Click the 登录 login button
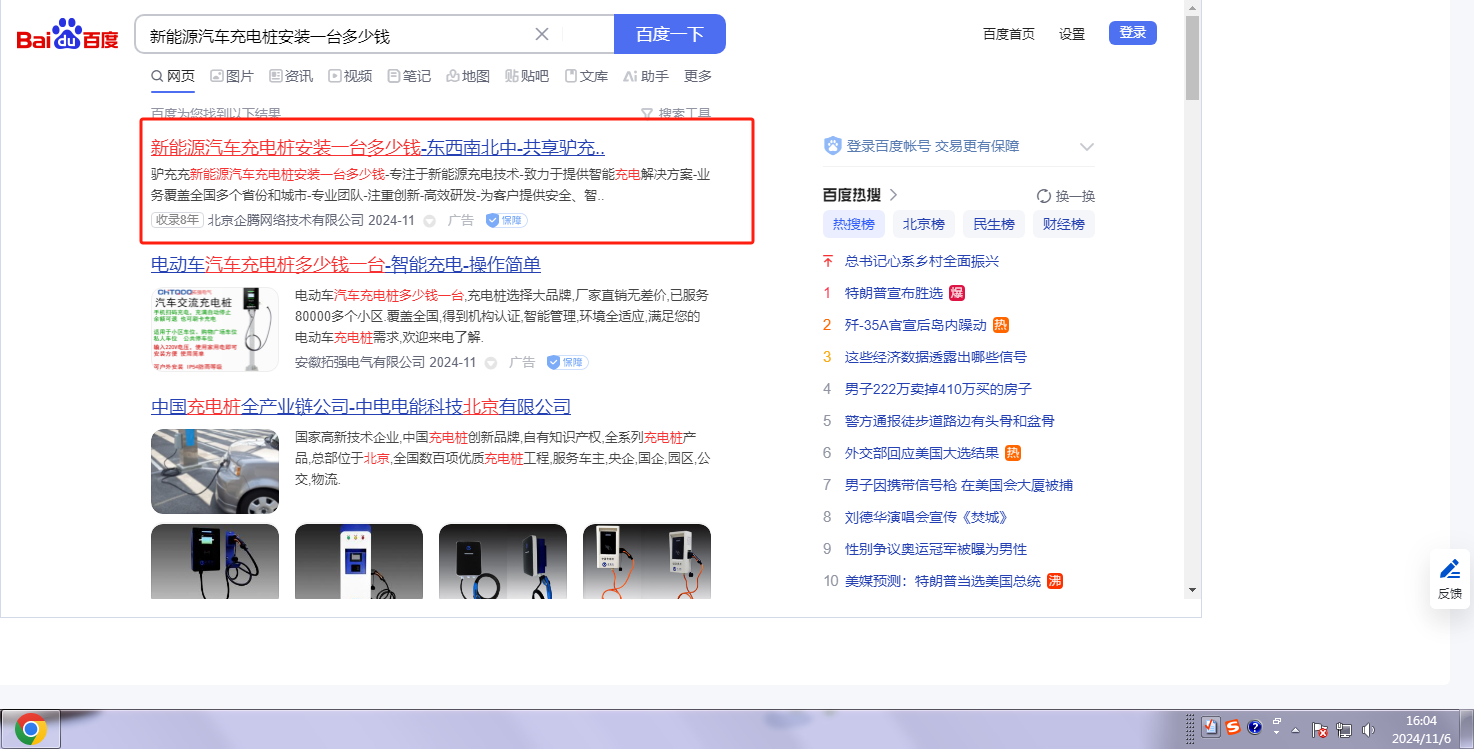Viewport: 1474px width, 749px height. [x=1132, y=33]
